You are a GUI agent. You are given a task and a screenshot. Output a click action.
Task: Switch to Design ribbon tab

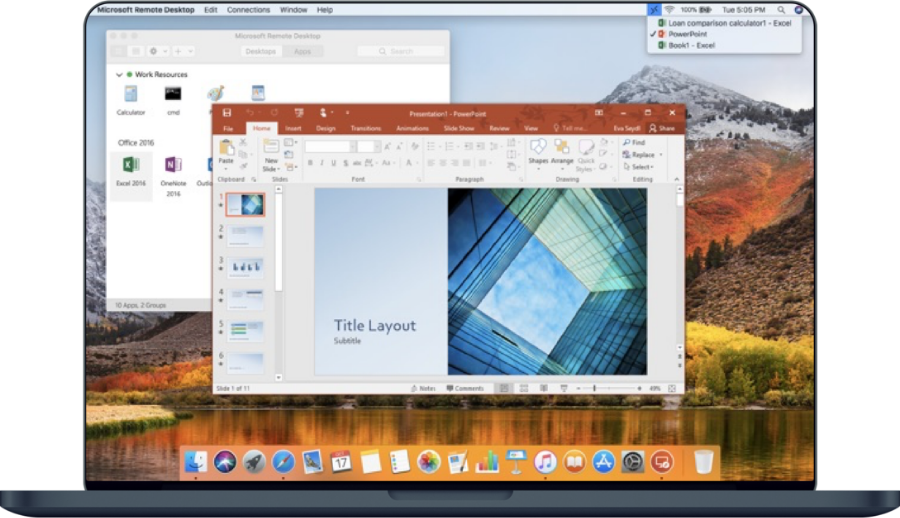(x=325, y=129)
